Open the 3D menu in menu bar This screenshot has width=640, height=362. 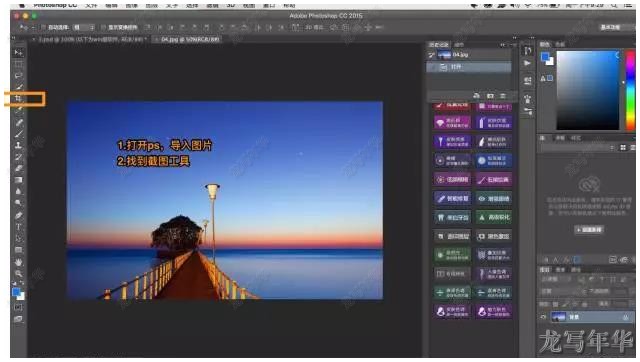pos(231,6)
